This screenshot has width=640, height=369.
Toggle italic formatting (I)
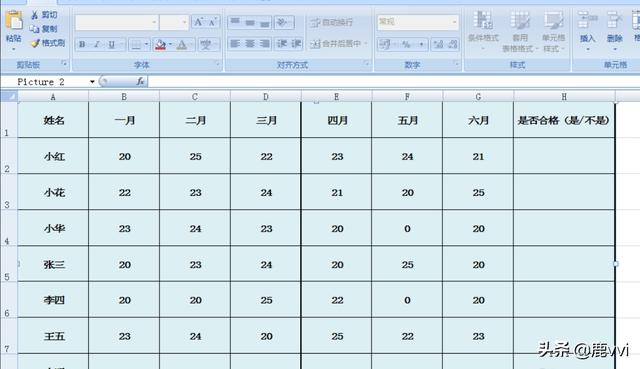coord(97,44)
